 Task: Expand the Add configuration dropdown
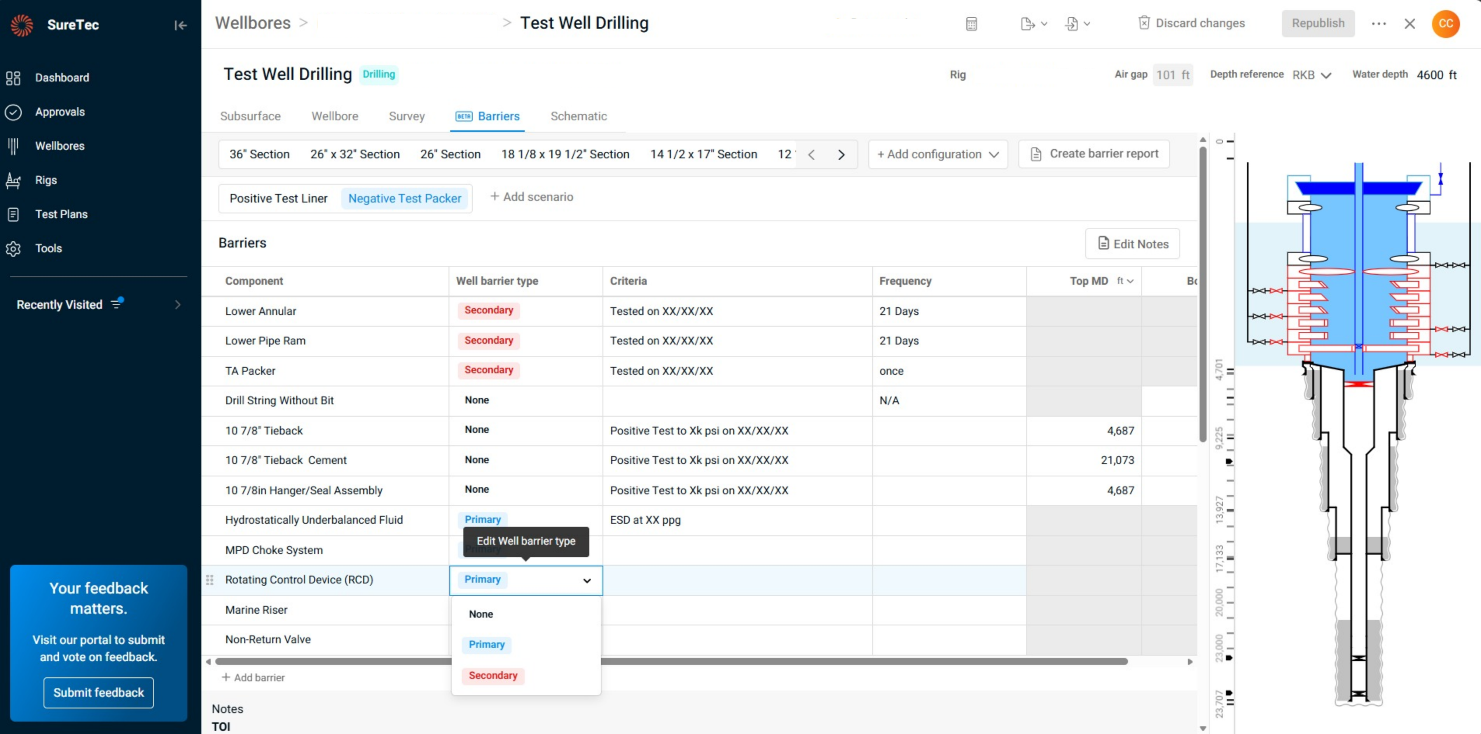pyautogui.click(x=938, y=154)
